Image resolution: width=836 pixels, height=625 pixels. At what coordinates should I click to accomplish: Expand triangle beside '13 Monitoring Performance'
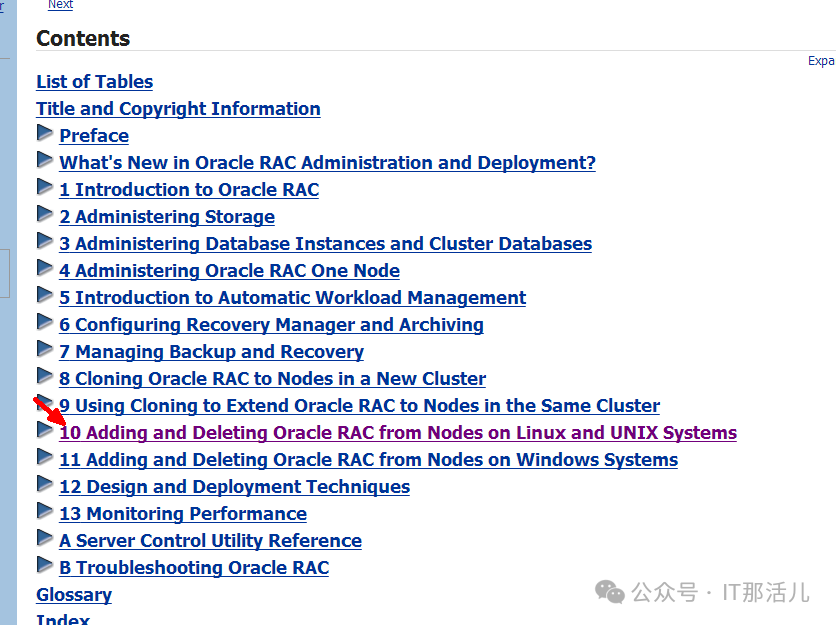45,511
